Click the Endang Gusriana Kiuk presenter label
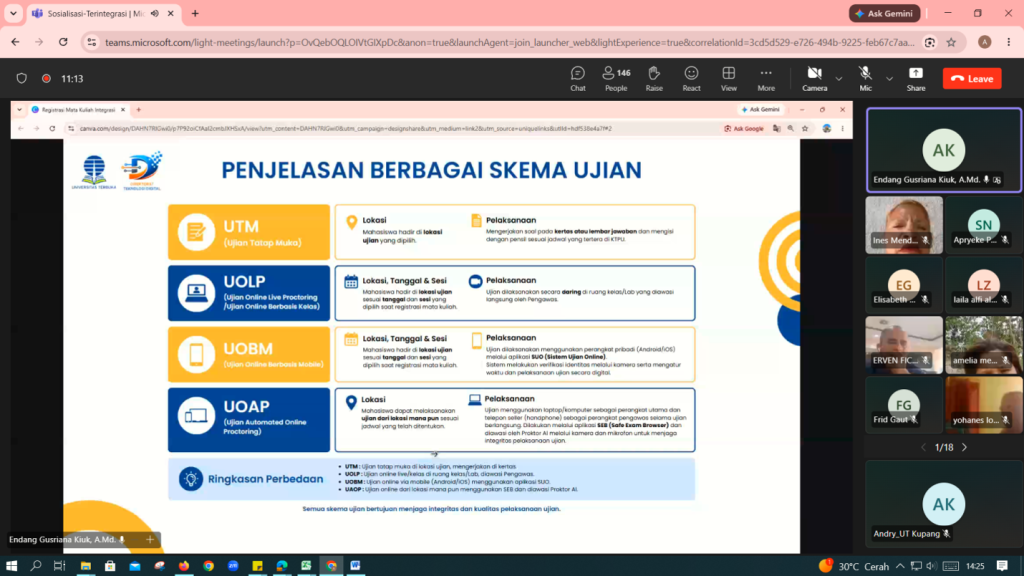 [x=63, y=539]
